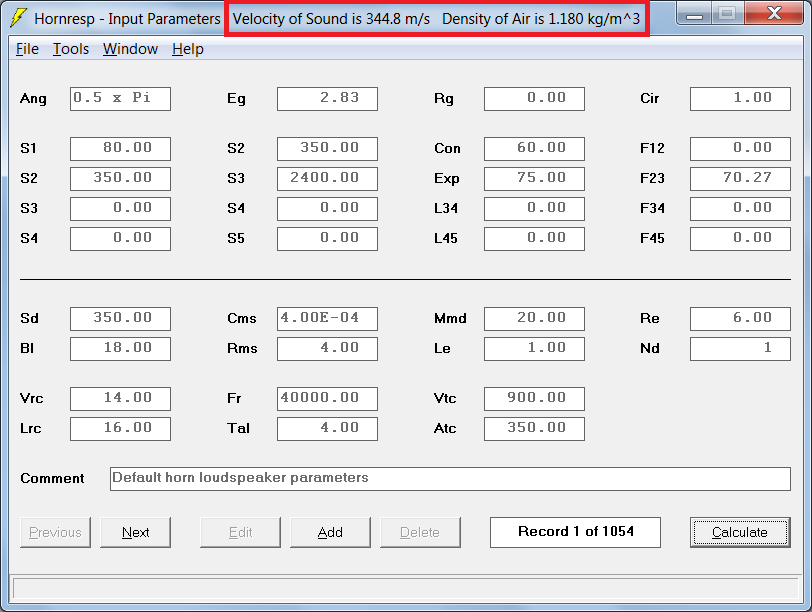Click the 'Hornresp - Input Parameters' title
Screen dimensions: 812x612
[127, 19]
